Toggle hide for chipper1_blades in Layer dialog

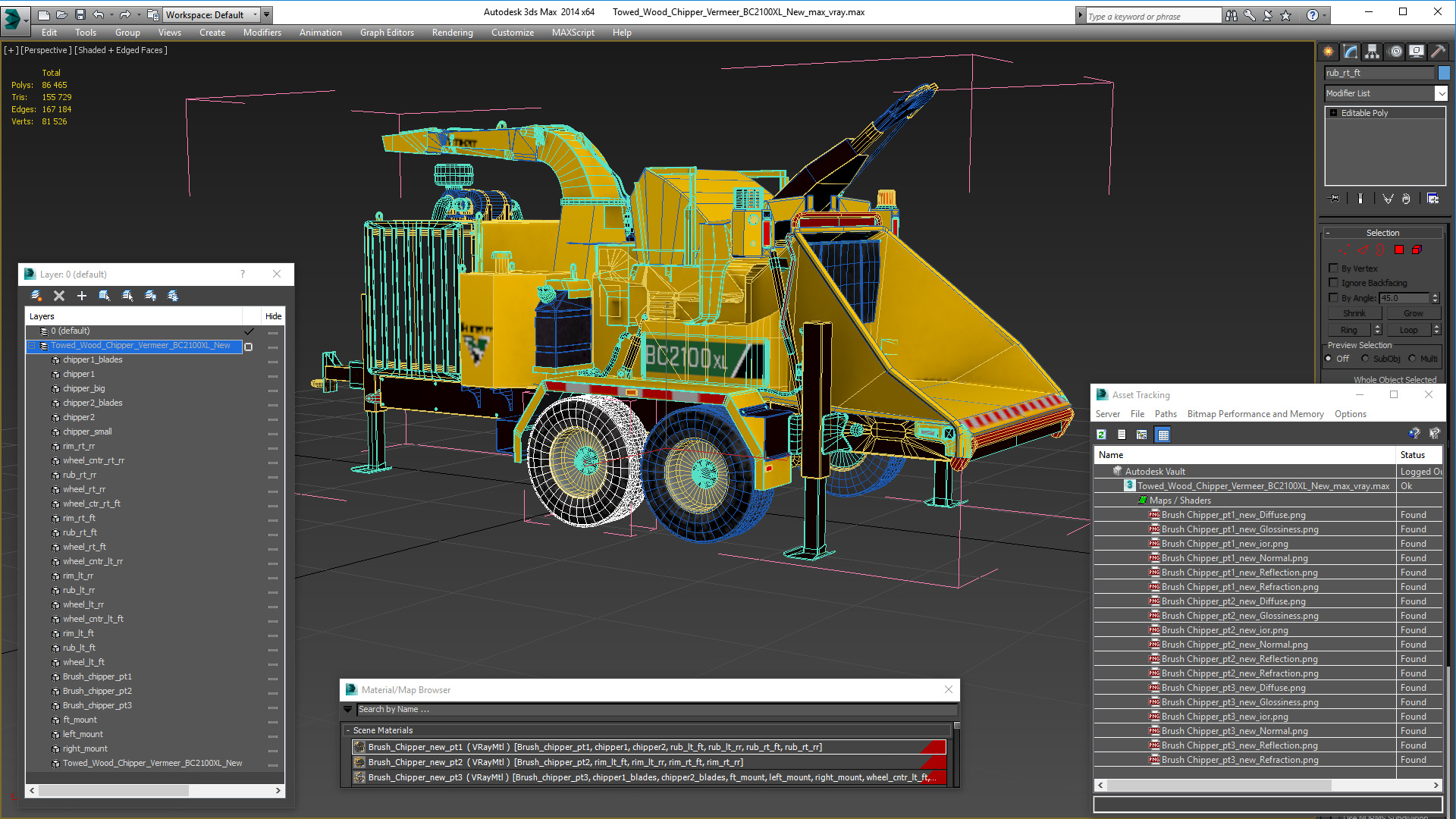[x=273, y=360]
